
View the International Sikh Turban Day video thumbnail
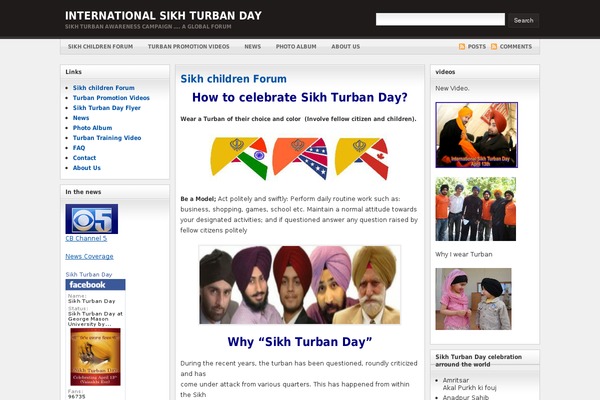pos(476,135)
